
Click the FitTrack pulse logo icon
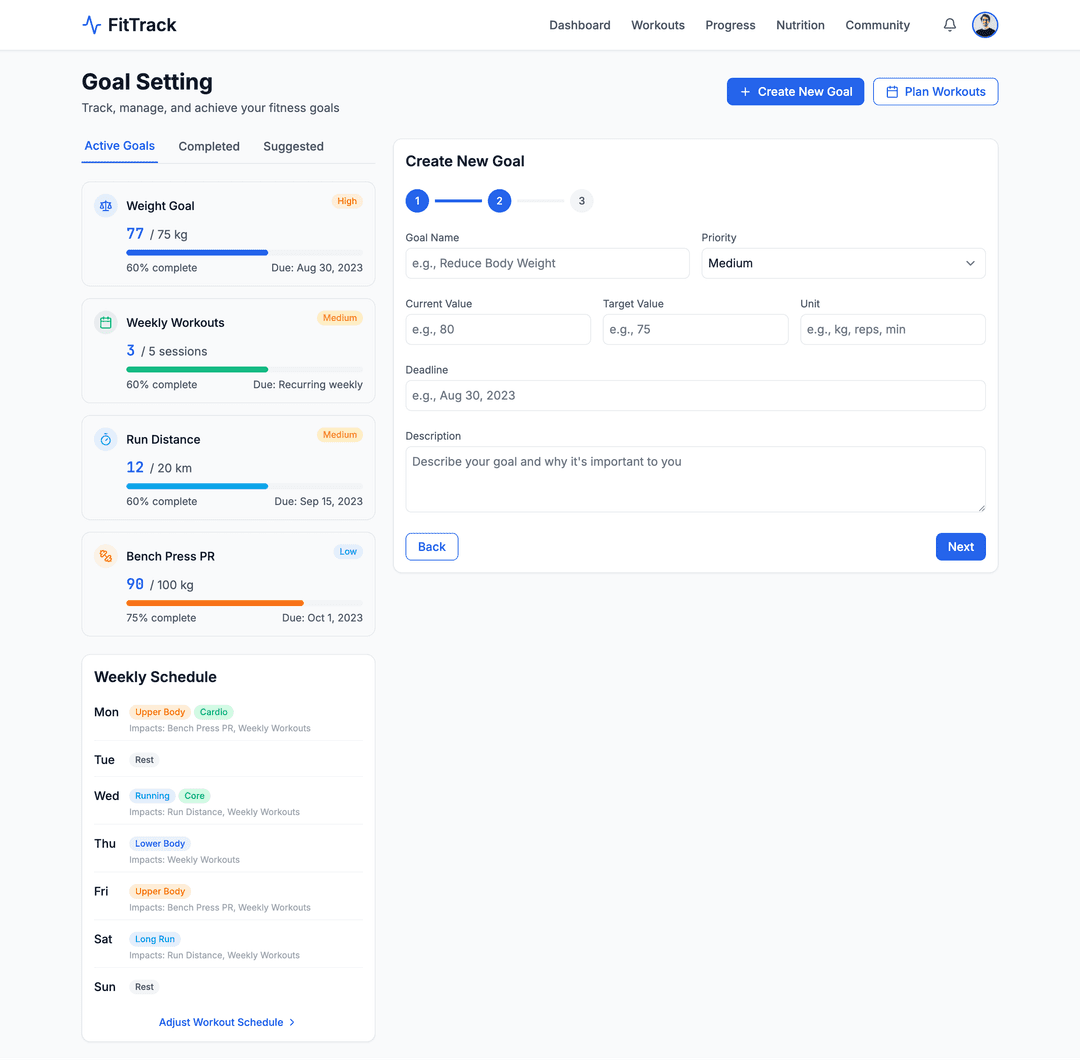[x=92, y=25]
